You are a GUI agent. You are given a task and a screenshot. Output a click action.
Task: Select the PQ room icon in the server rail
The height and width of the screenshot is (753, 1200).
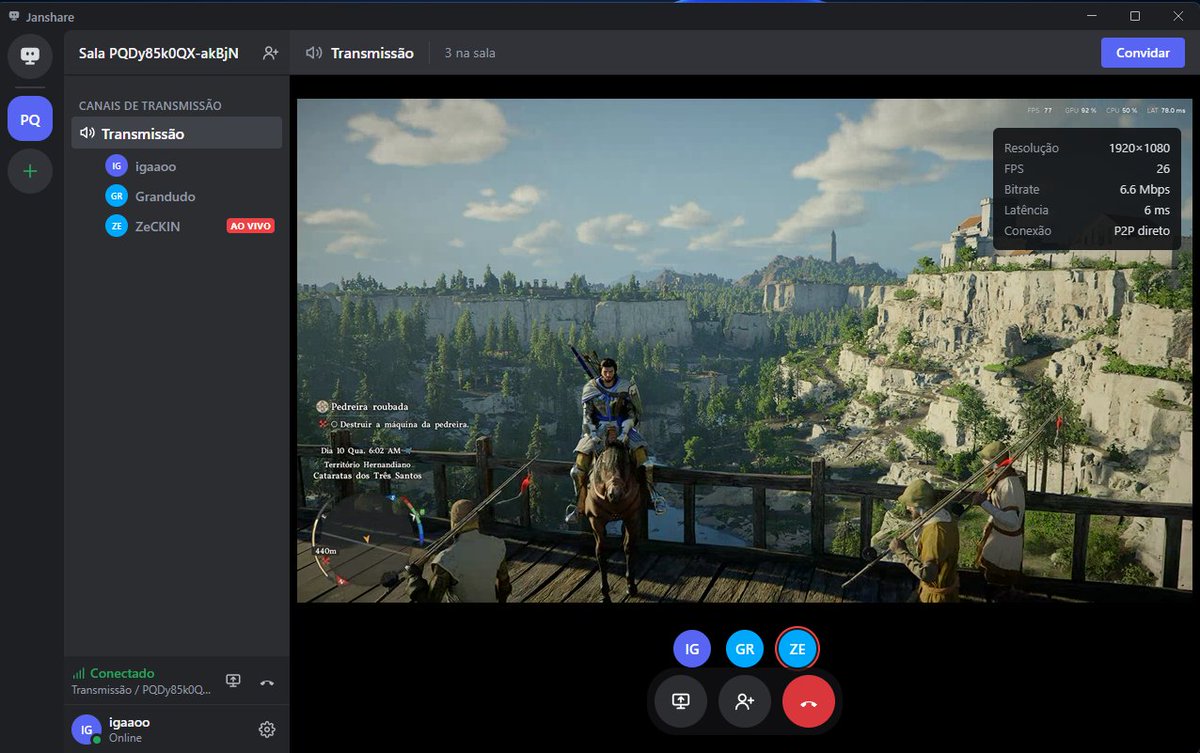coord(30,119)
